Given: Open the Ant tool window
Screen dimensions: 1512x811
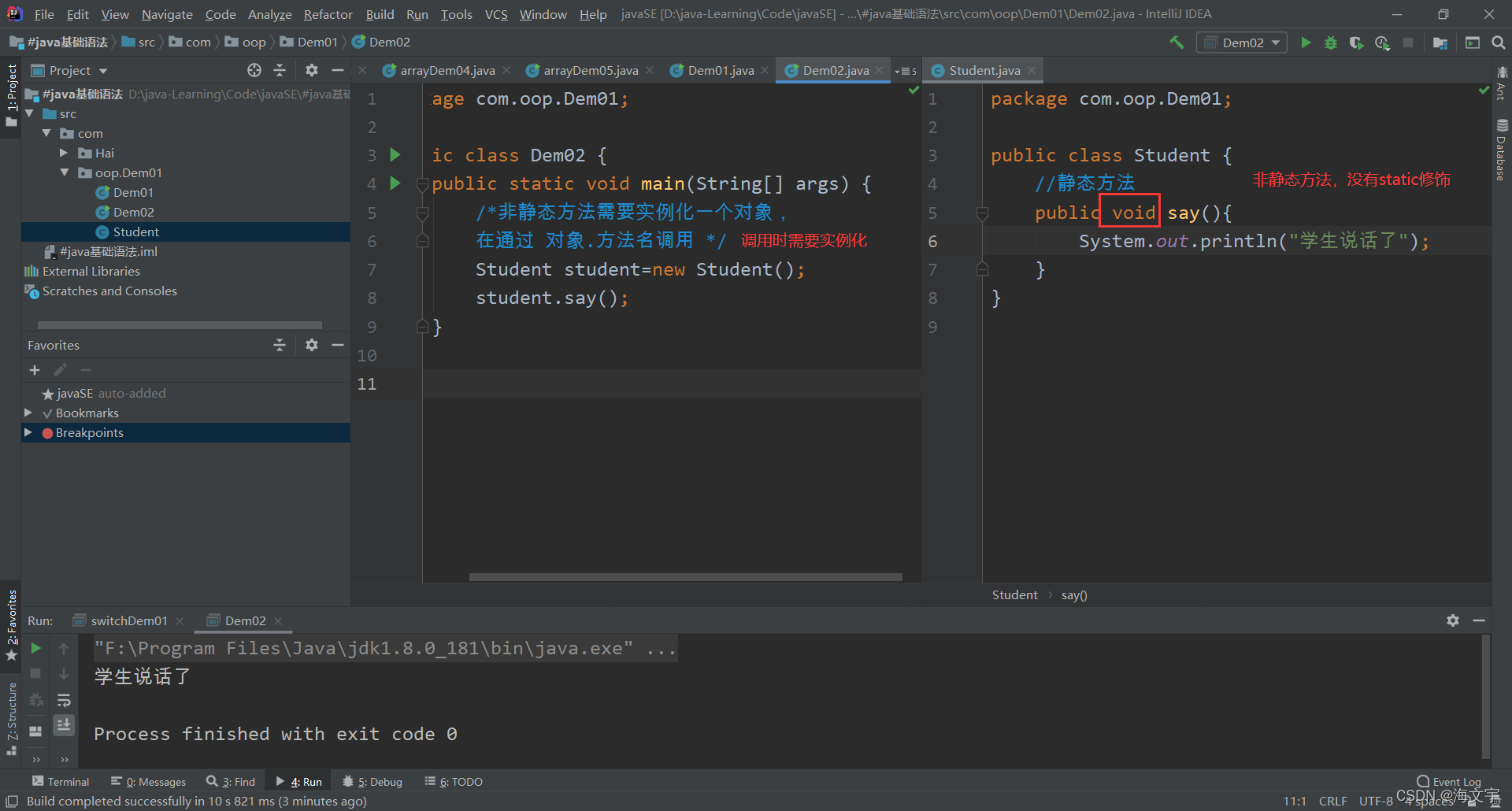Looking at the screenshot, I should coord(1502,83).
